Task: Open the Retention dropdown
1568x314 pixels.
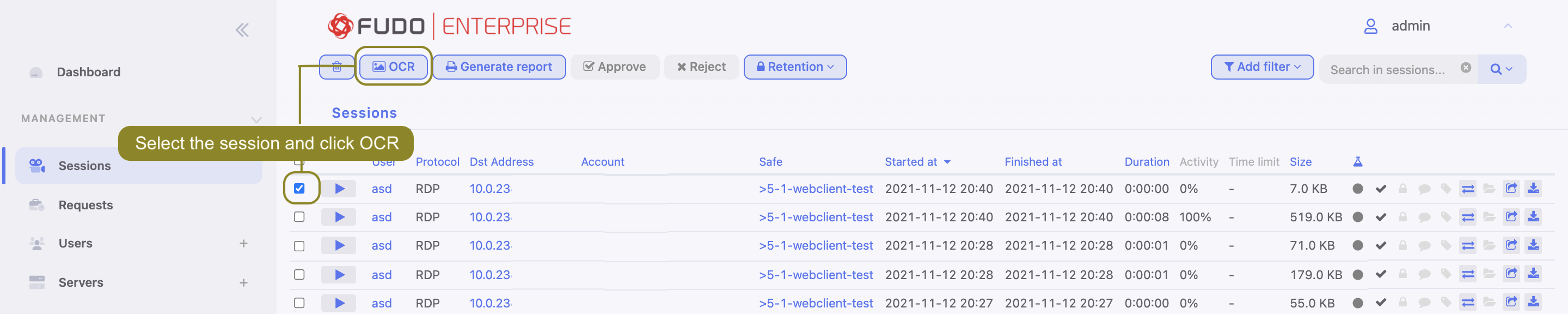Action: (794, 67)
